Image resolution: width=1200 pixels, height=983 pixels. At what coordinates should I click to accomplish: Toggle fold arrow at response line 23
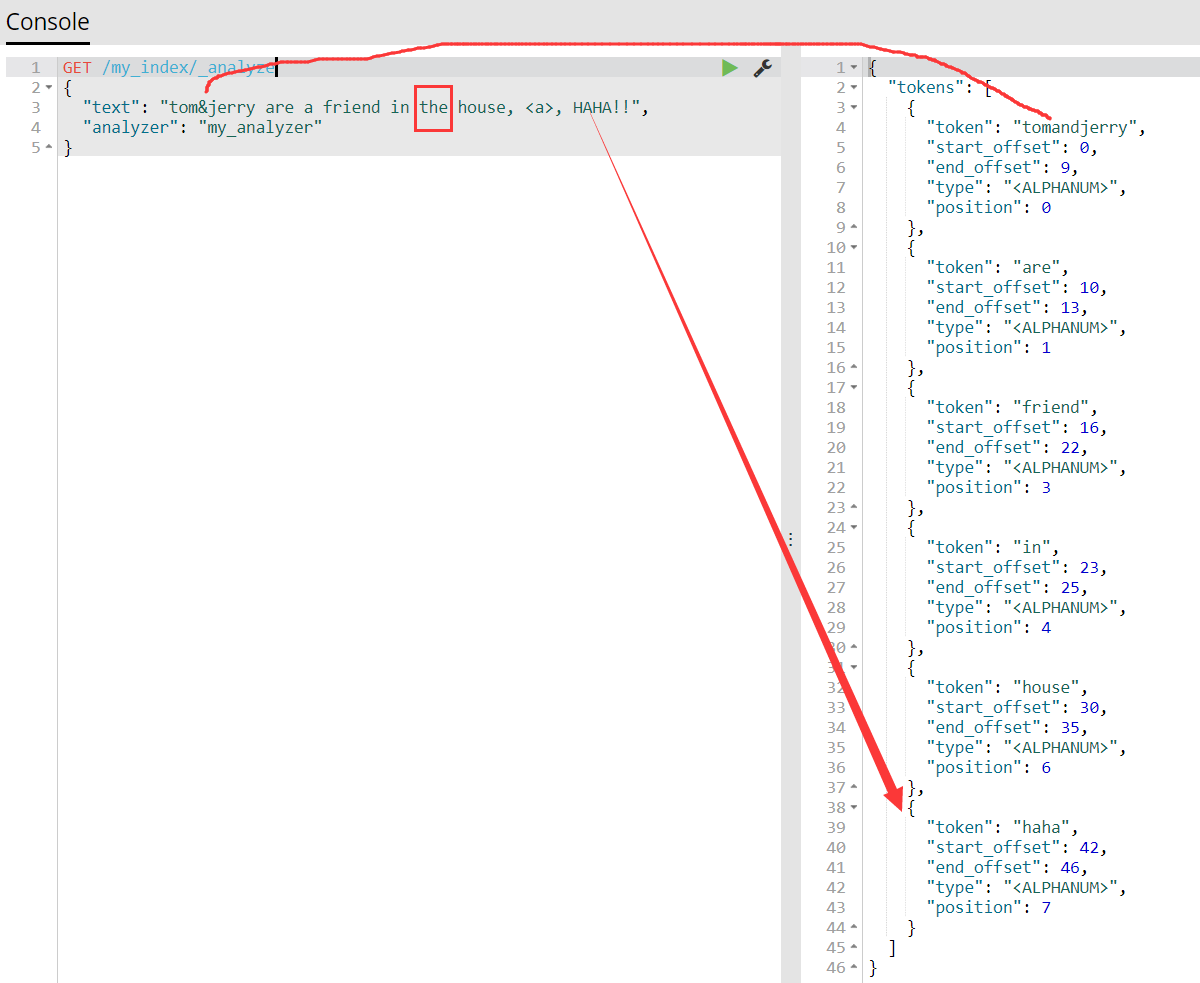coord(853,508)
